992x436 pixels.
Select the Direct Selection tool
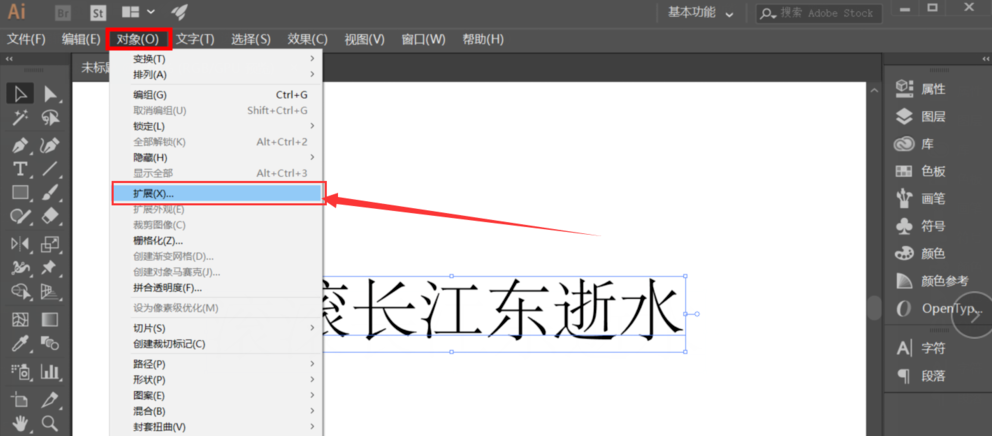(50, 94)
